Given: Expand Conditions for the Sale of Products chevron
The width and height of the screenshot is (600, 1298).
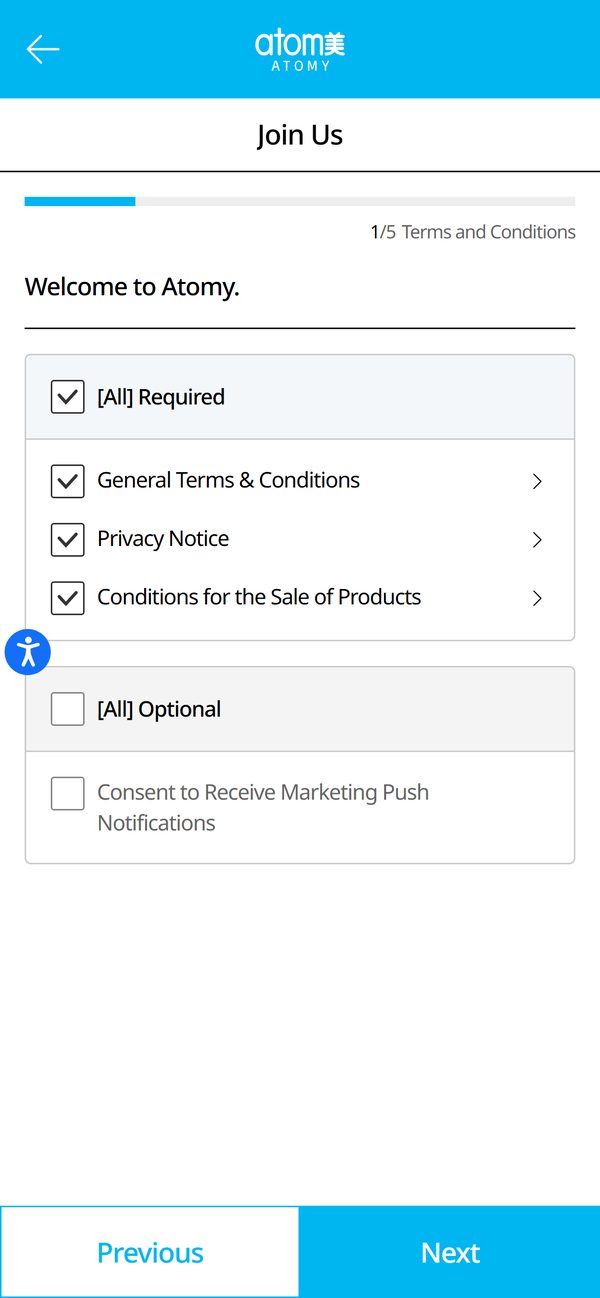Looking at the screenshot, I should tap(537, 598).
